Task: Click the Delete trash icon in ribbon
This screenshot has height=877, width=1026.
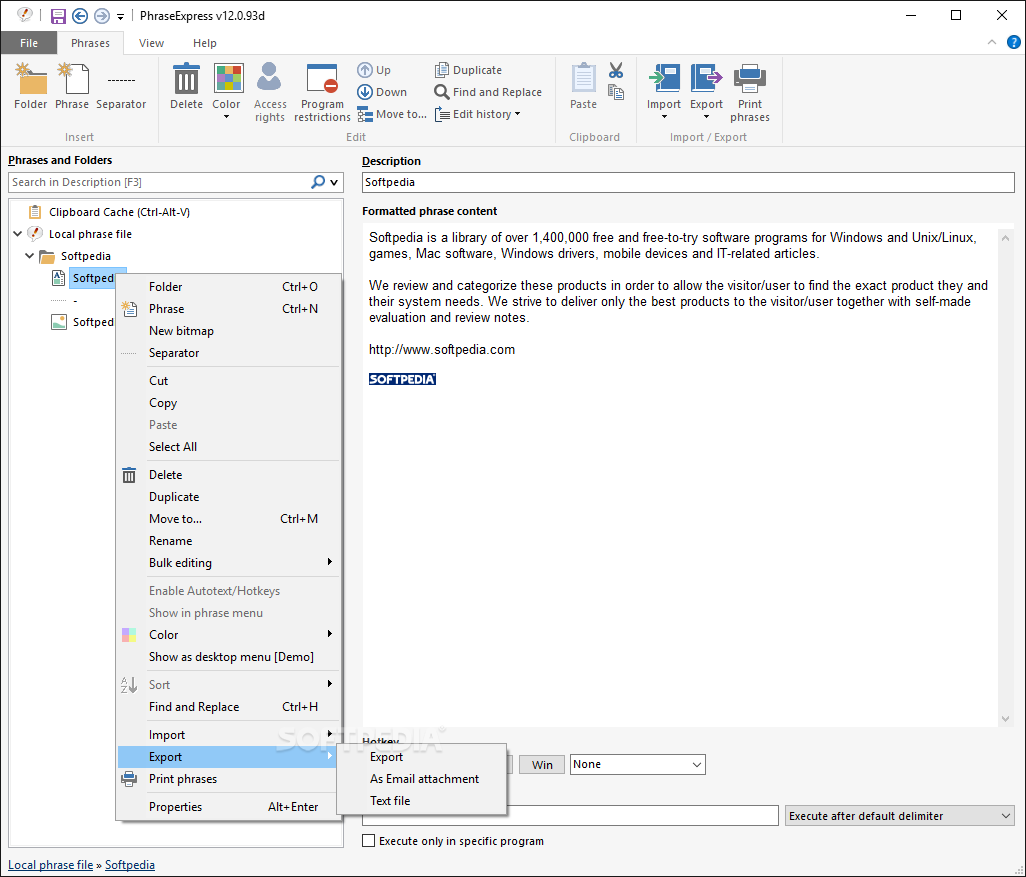Action: point(186,86)
